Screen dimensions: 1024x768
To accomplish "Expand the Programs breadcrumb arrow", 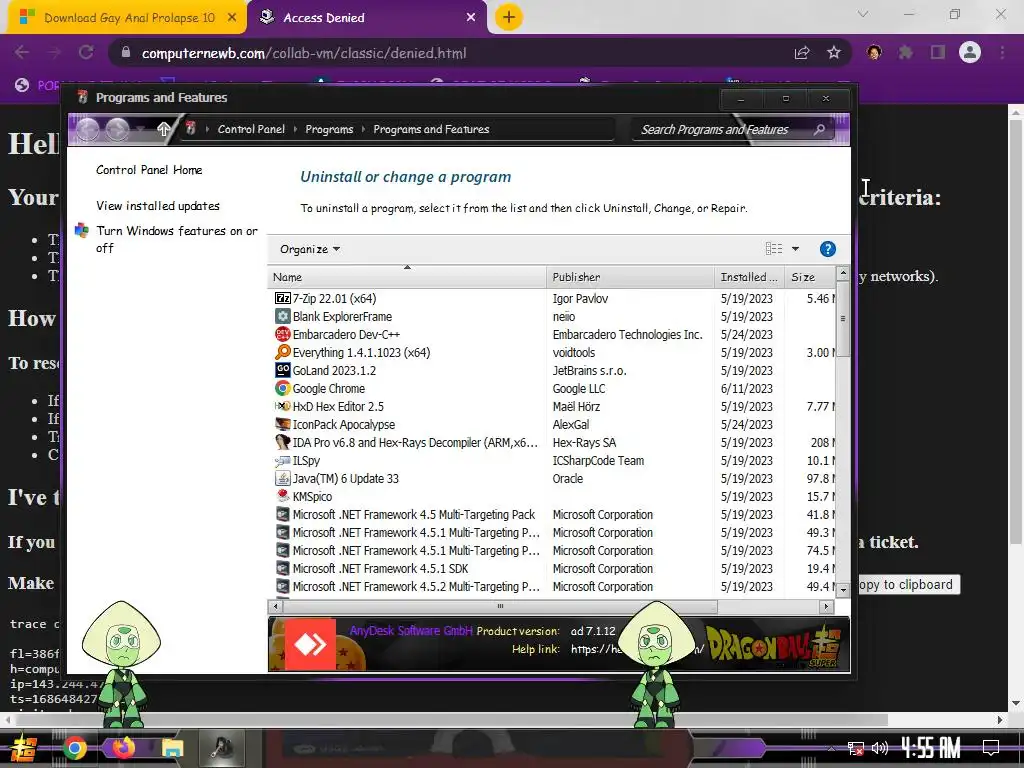I will click(x=363, y=129).
